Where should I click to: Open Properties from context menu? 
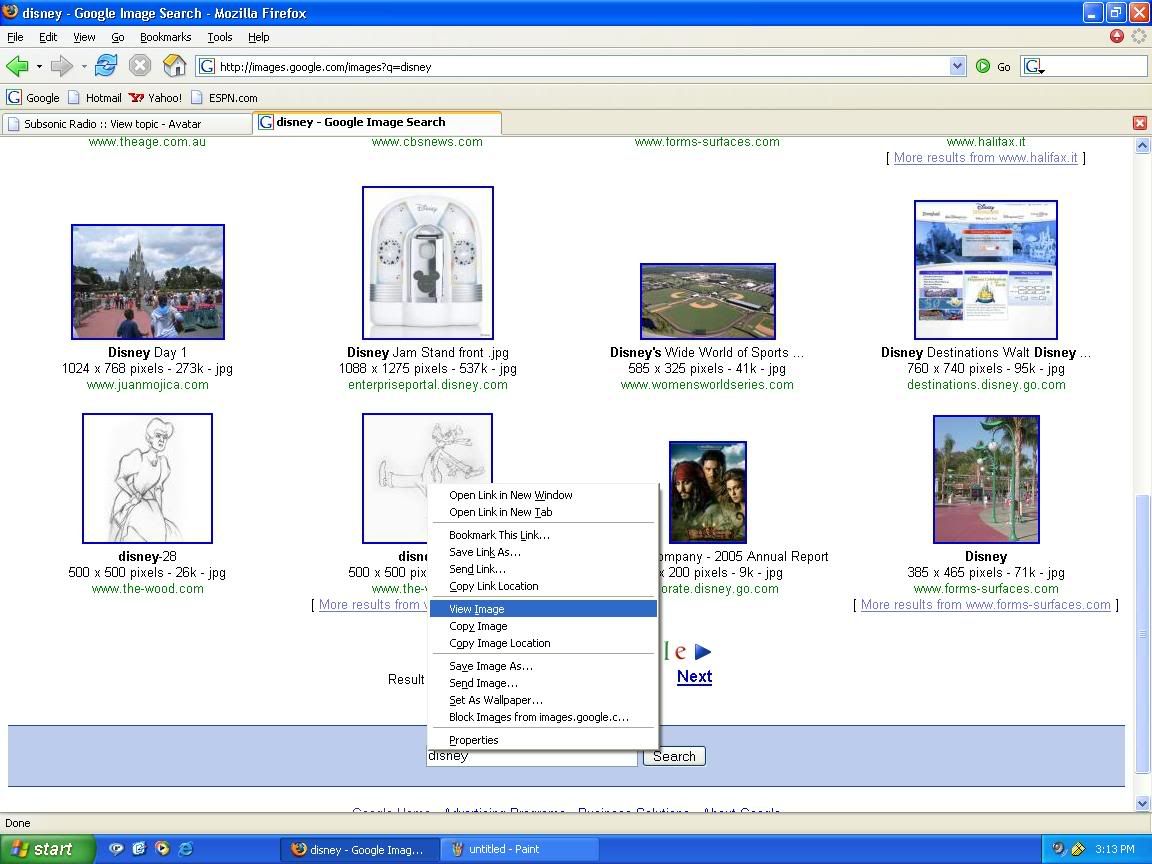pos(543,740)
